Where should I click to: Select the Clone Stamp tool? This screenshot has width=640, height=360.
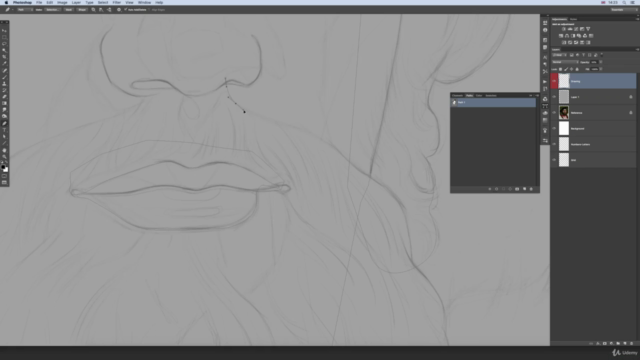pos(4,84)
